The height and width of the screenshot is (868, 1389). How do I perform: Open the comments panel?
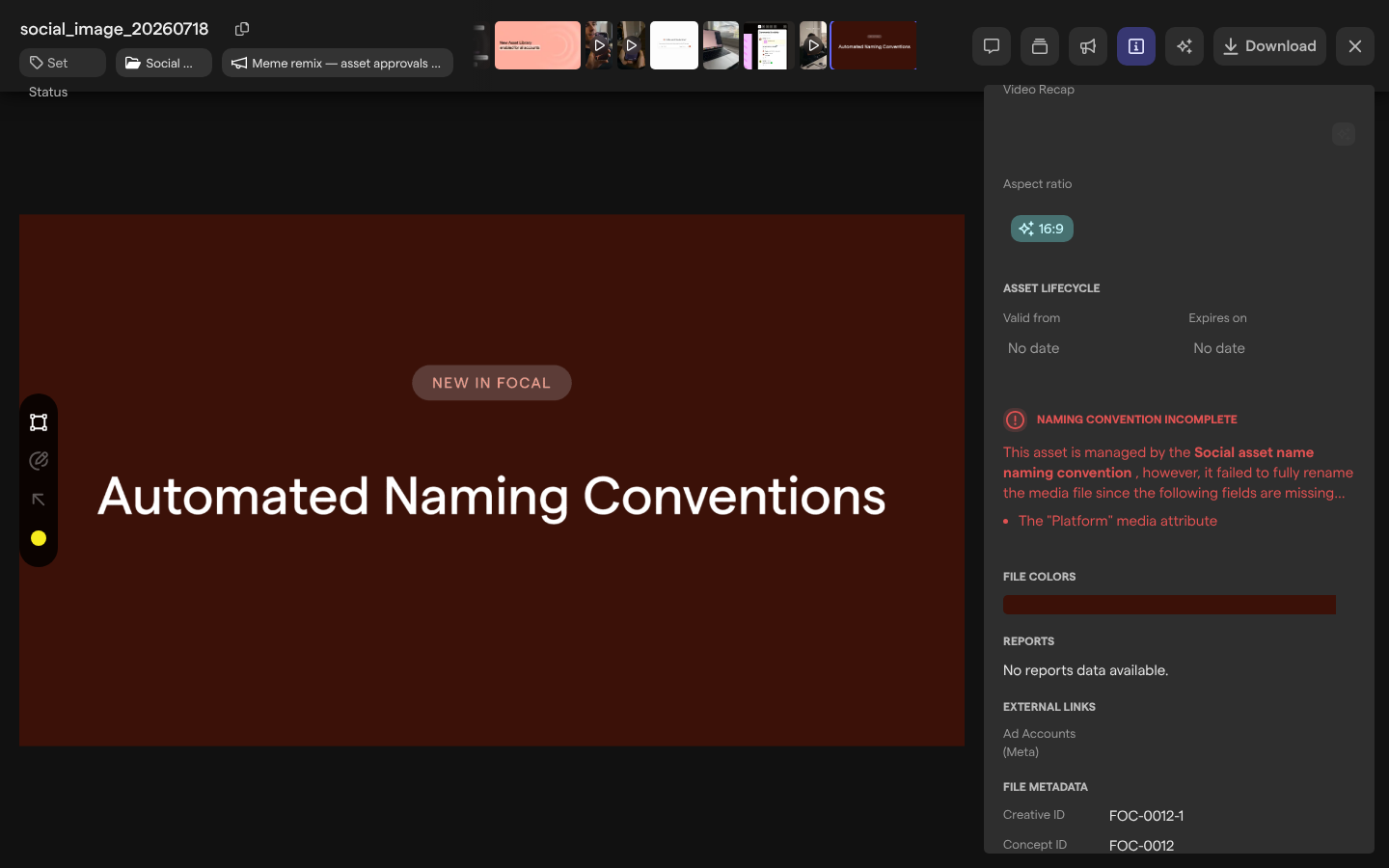coord(992,46)
